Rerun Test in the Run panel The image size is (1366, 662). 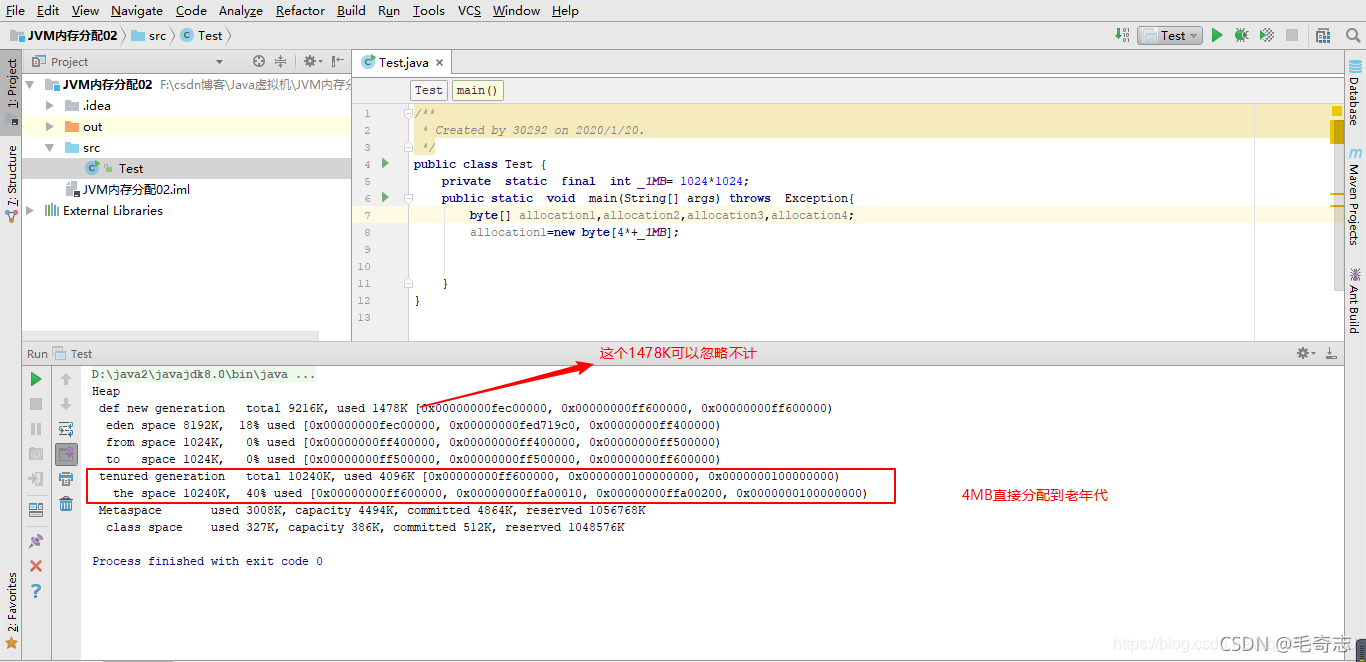pos(36,379)
